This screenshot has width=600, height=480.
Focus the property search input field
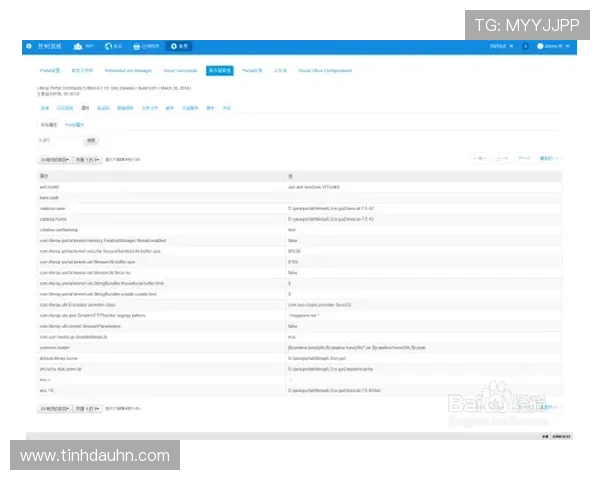58,140
